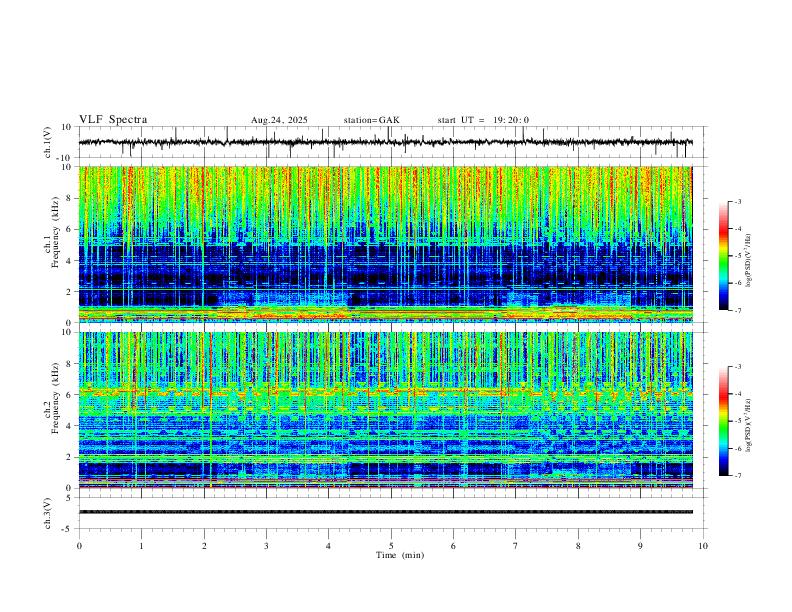This screenshot has width=792, height=612.
Task: Click the lower 'log(PSD)(V²/Hz)' colorbar label
Action: pos(748,426)
